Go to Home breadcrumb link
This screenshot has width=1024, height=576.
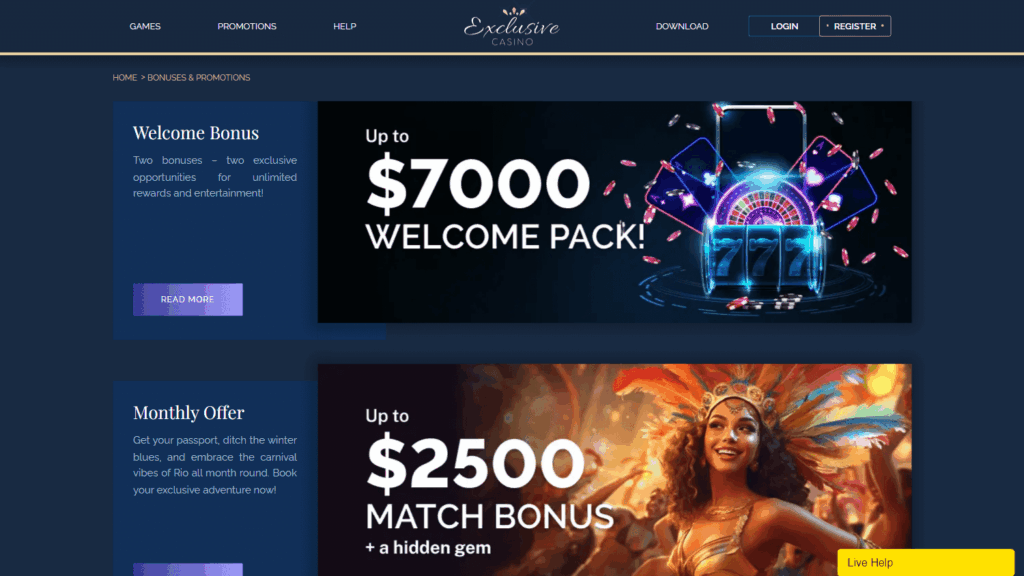125,78
